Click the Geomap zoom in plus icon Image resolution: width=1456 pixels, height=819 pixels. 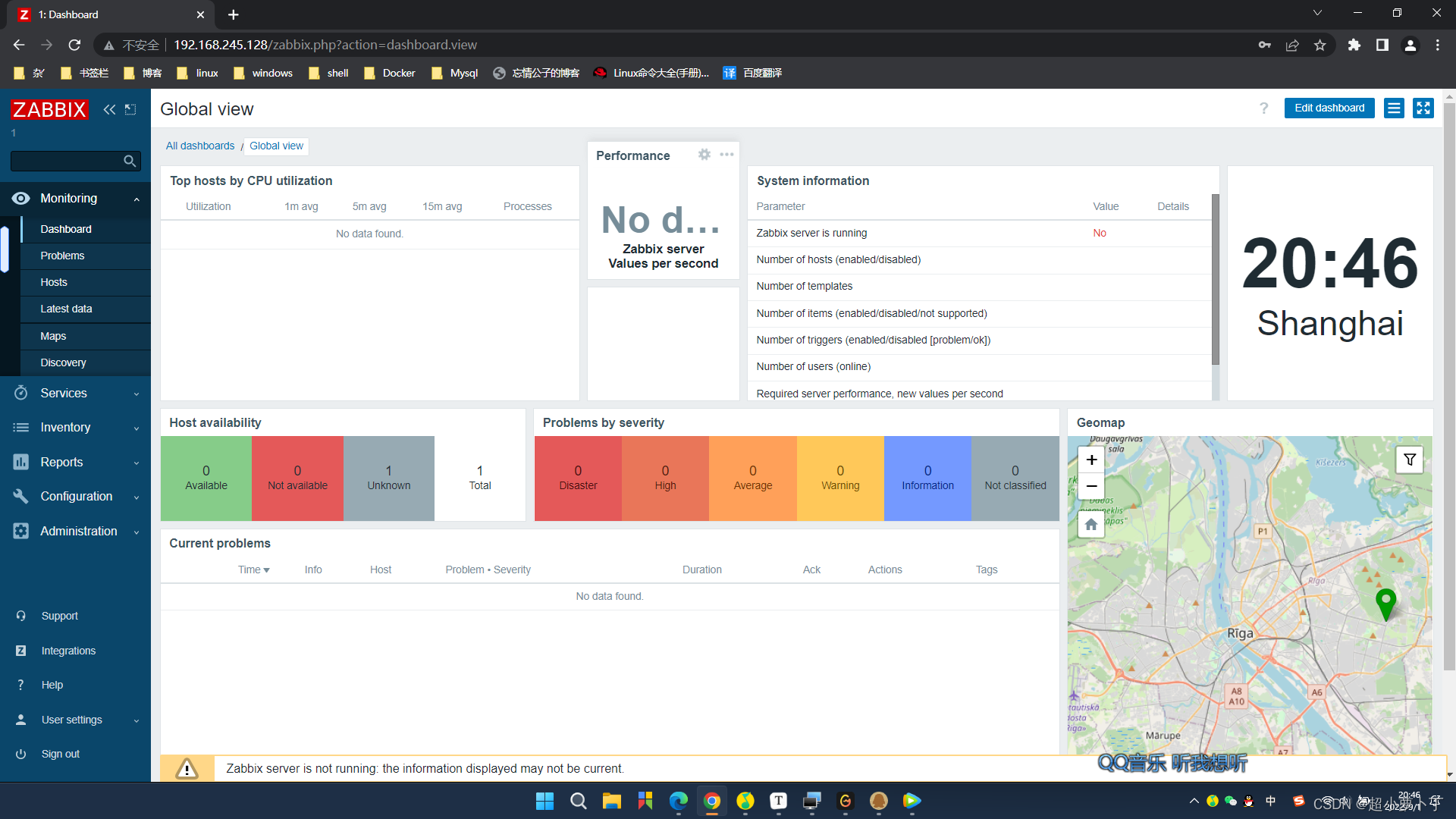click(1092, 459)
